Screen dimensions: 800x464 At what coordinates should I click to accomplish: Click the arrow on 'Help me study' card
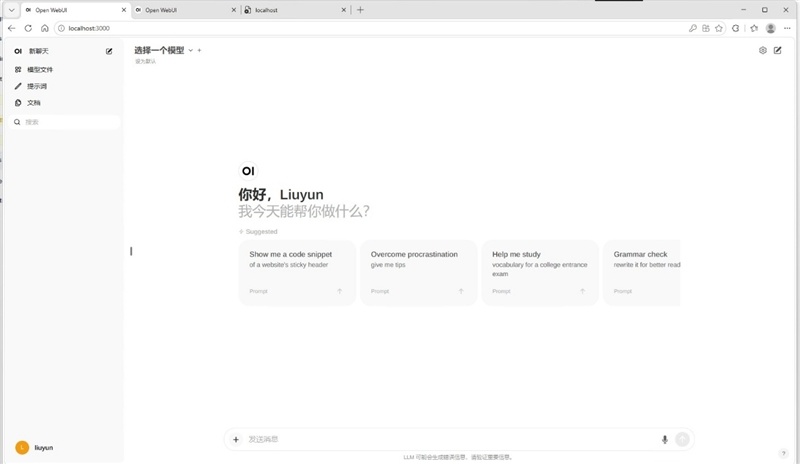click(x=582, y=291)
